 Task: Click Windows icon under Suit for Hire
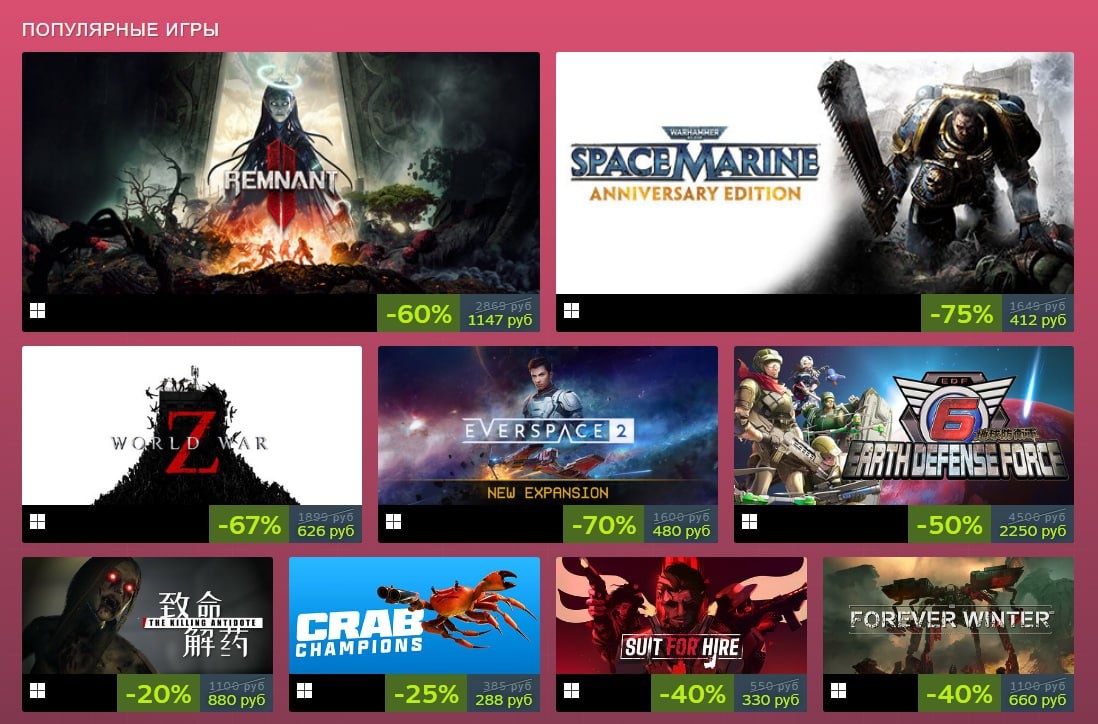tap(571, 691)
